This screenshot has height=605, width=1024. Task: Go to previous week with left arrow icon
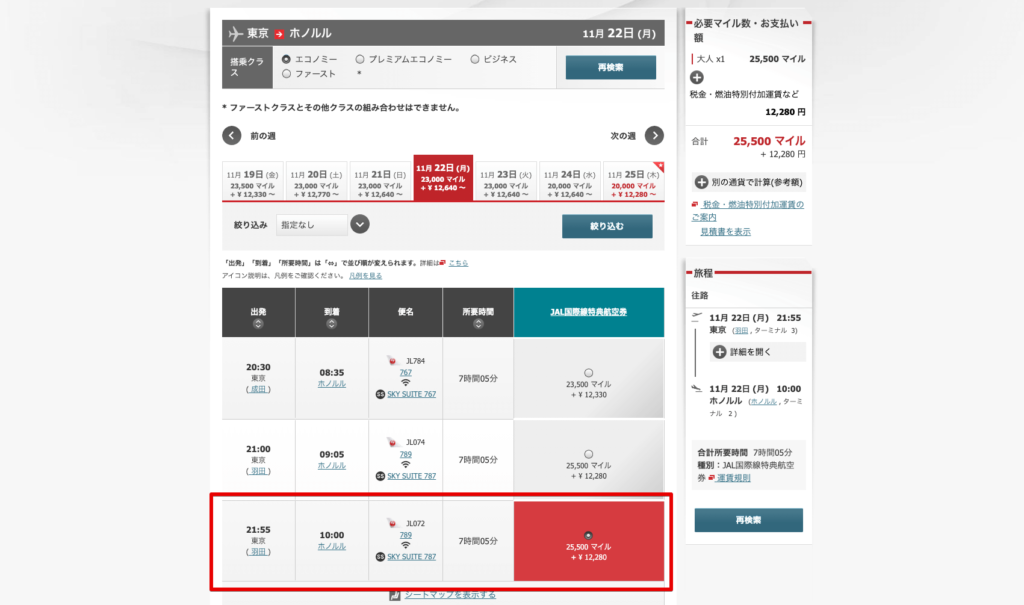tap(232, 135)
